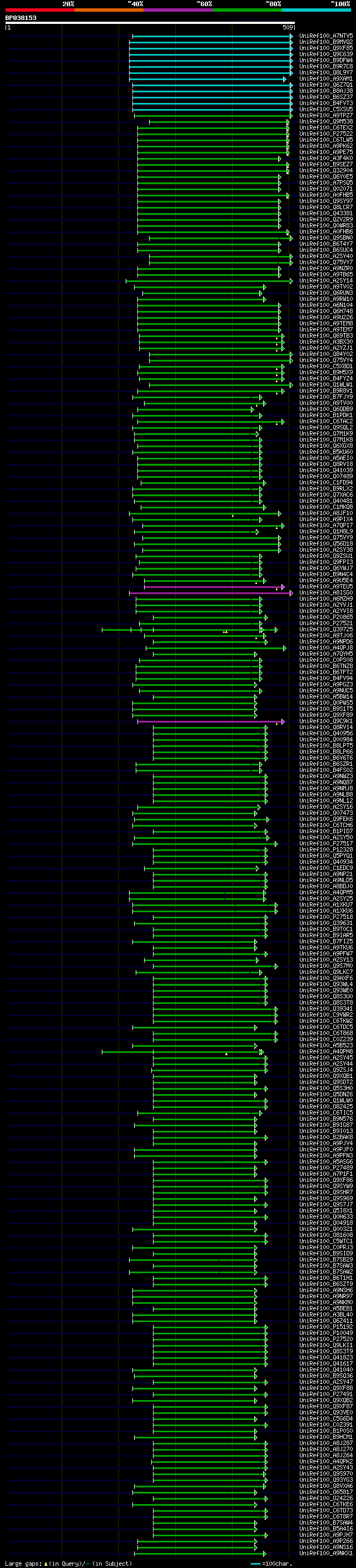This screenshot has height=1568, width=356.
Task: Click the purple ~60% identity legend segment
Action: tap(179, 10)
